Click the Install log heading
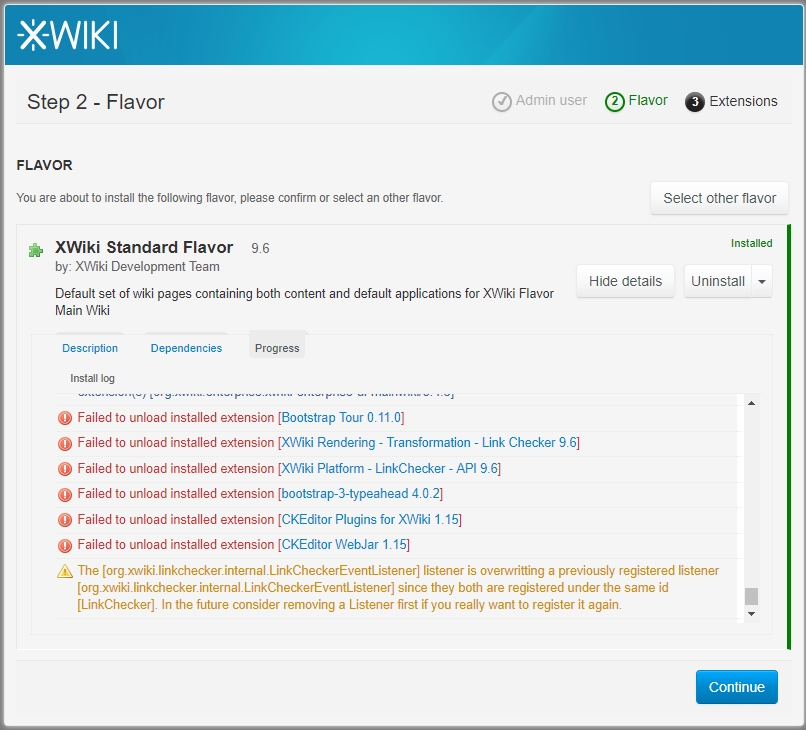This screenshot has width=806, height=730. tap(93, 378)
